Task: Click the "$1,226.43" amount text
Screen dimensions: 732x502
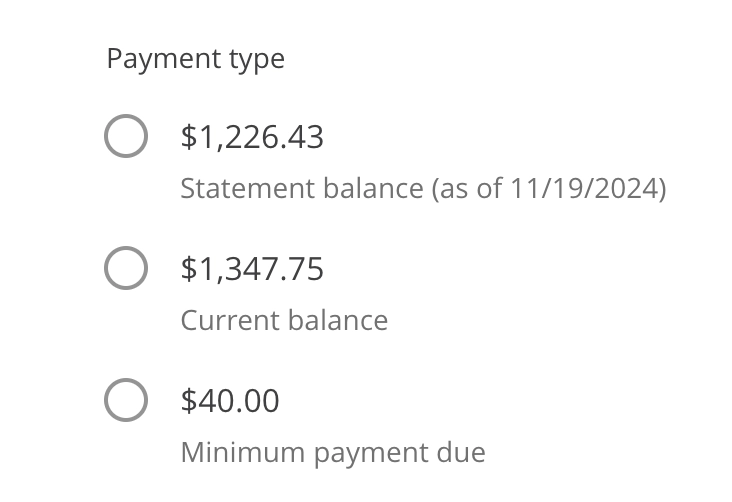Action: click(252, 137)
